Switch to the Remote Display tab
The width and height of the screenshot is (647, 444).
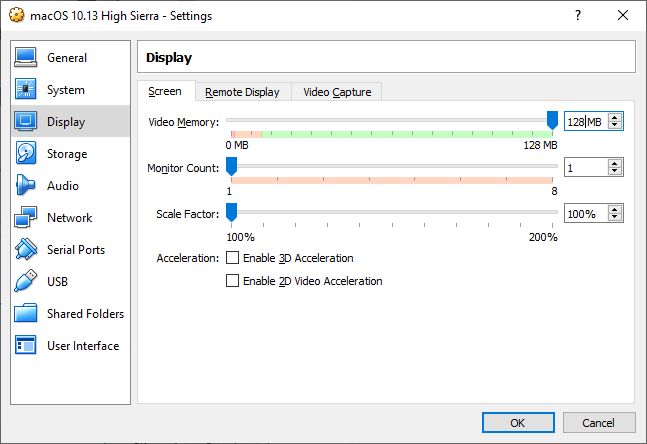242,92
